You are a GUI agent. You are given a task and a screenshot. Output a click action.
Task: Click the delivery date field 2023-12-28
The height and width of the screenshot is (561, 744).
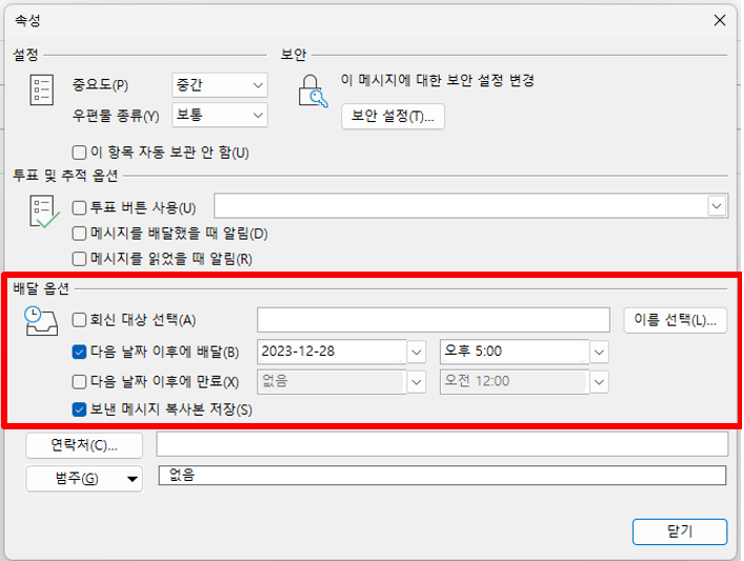click(332, 352)
